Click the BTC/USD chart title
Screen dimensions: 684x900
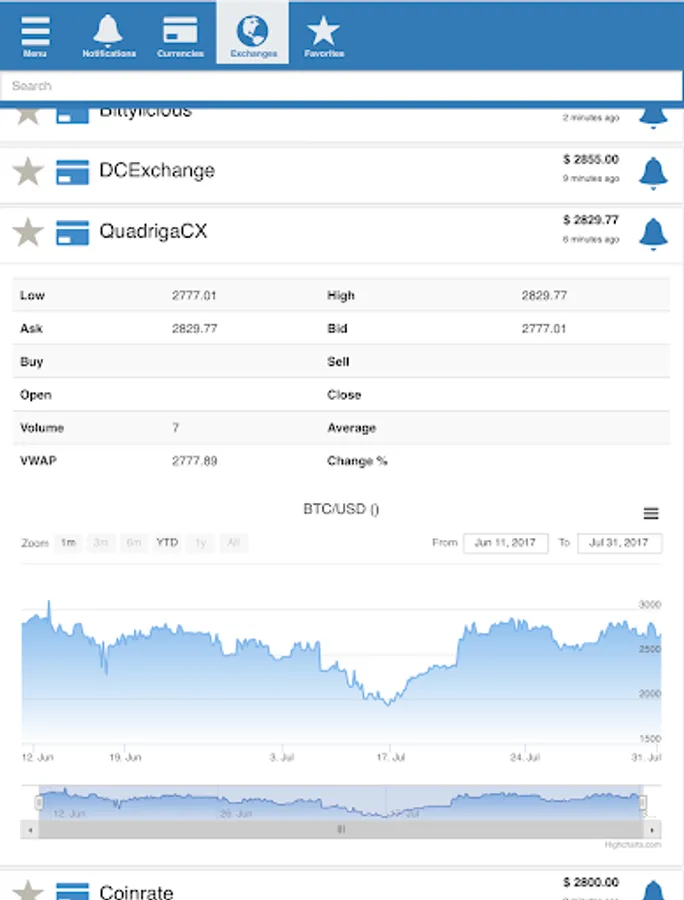341,509
